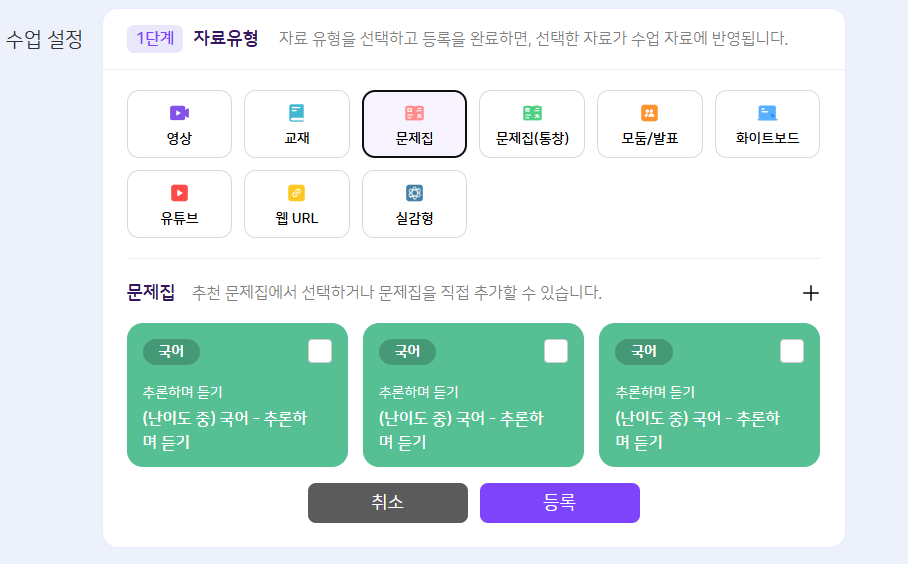Click the 취소 cancel button
Screen dimensions: 908x564
pyautogui.click(x=388, y=503)
